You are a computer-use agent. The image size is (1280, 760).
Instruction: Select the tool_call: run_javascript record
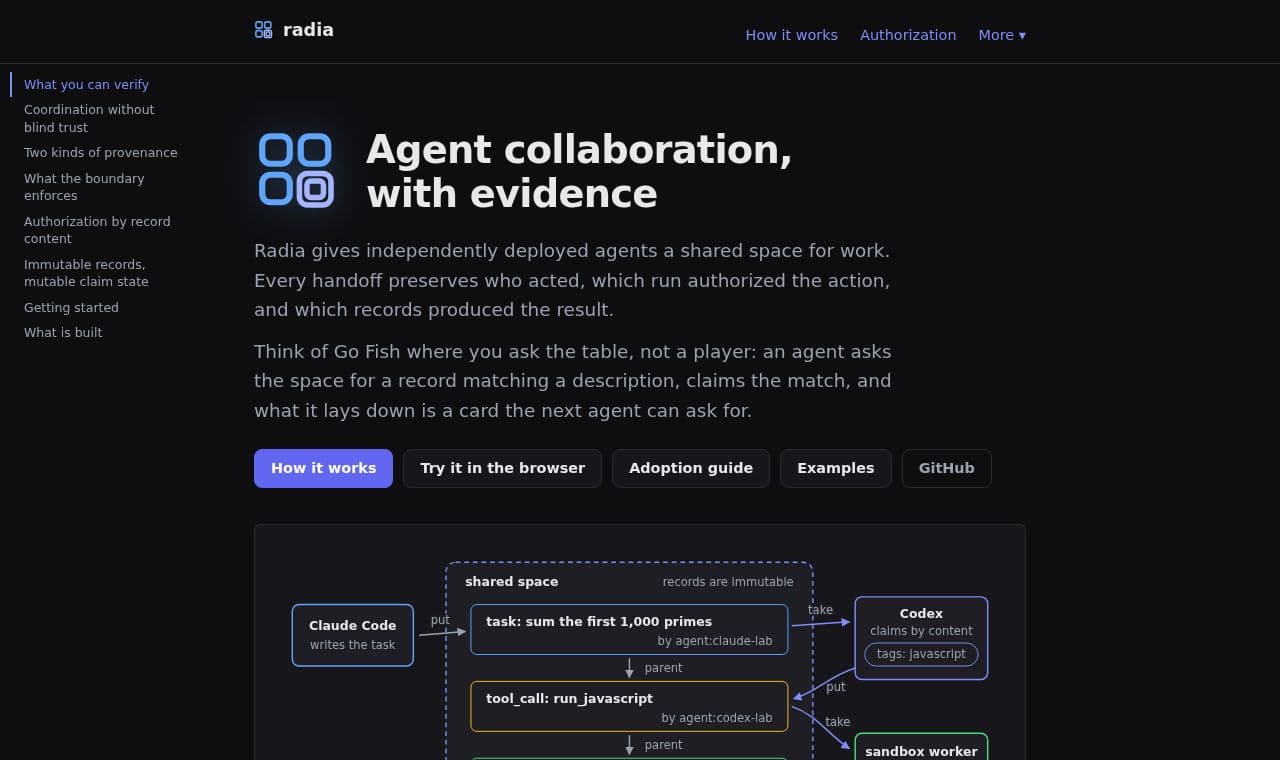629,707
